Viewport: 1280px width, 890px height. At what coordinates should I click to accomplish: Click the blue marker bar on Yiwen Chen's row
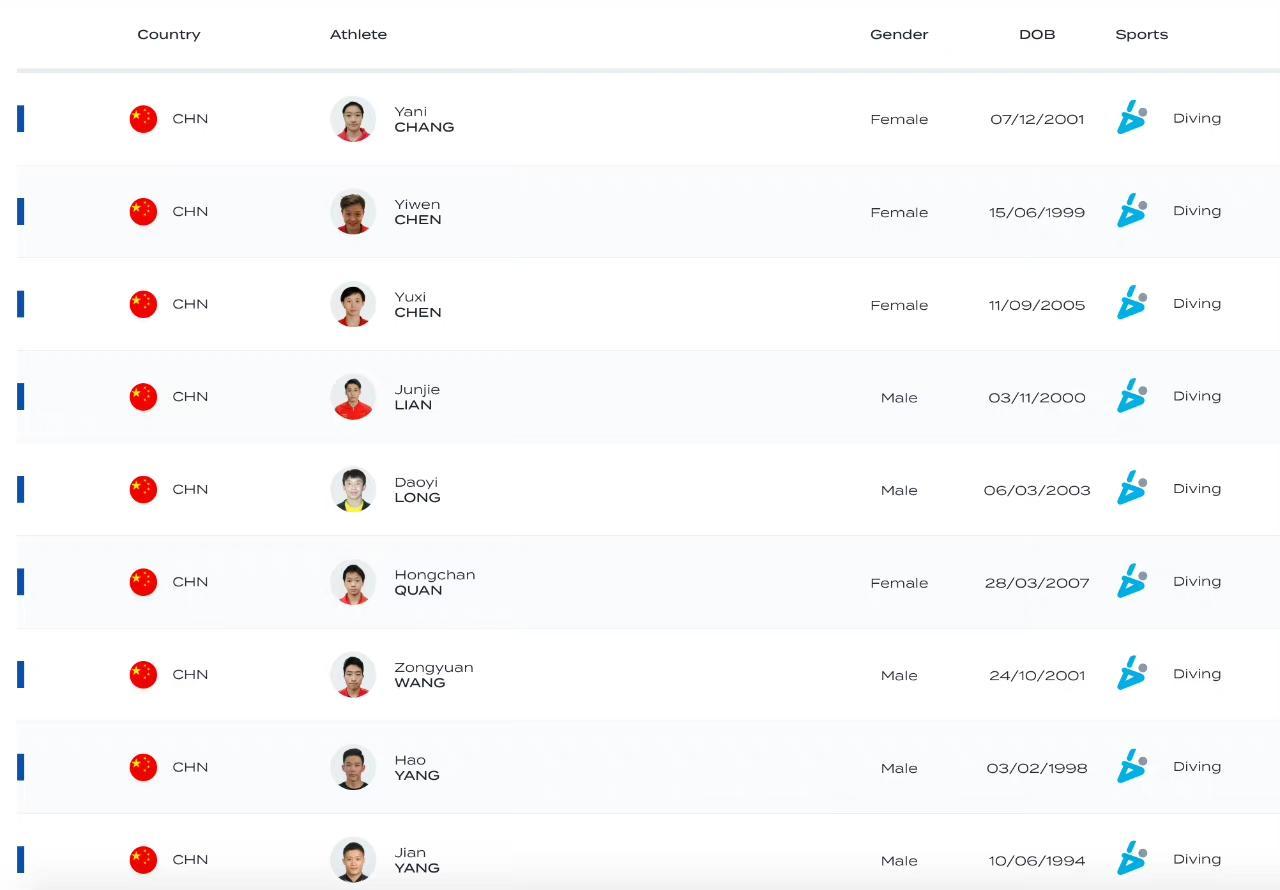point(21,211)
